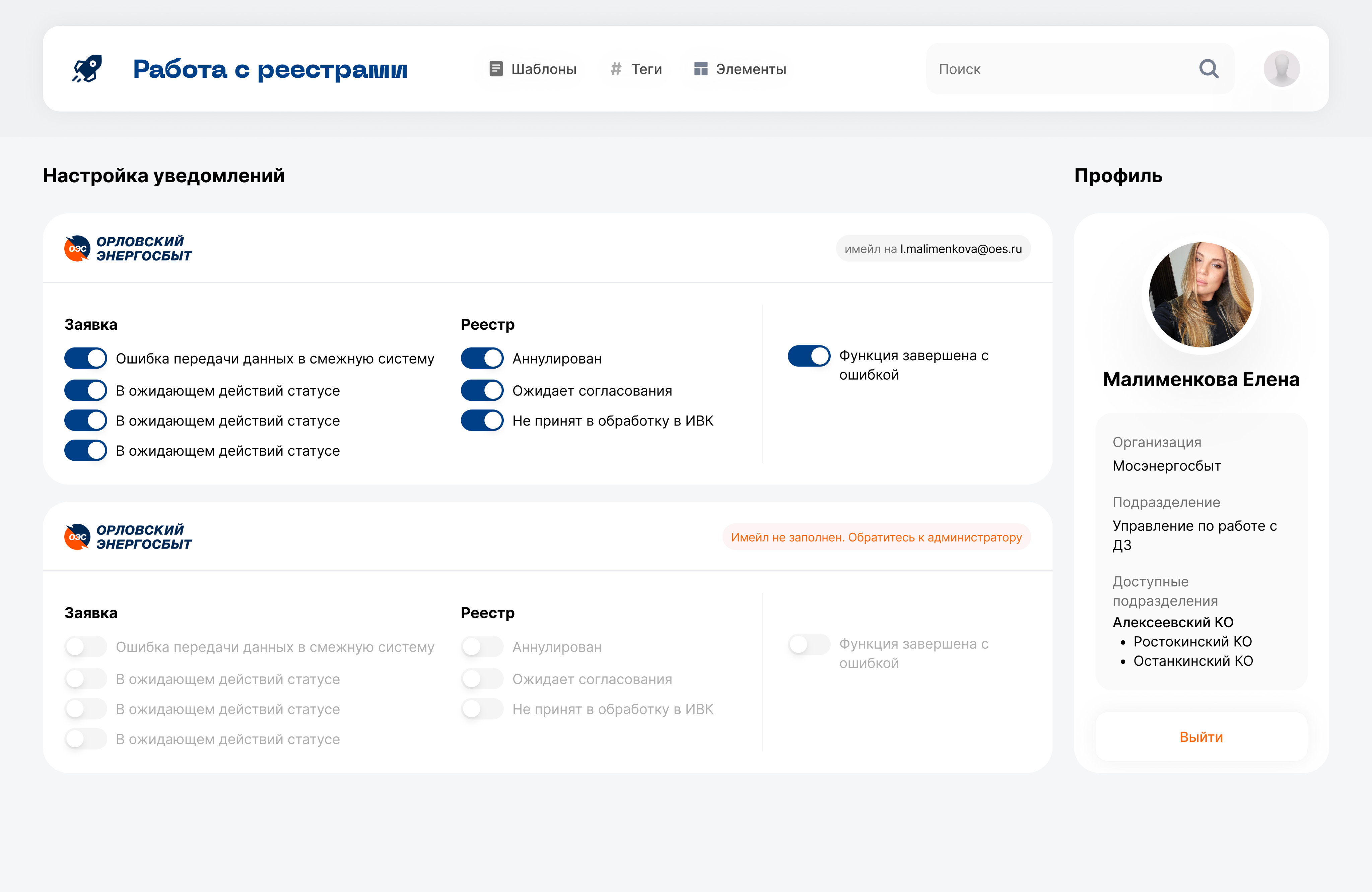Disable Ошибка передачи данных toggle in first card
This screenshot has width=1372, height=892.
pos(86,358)
